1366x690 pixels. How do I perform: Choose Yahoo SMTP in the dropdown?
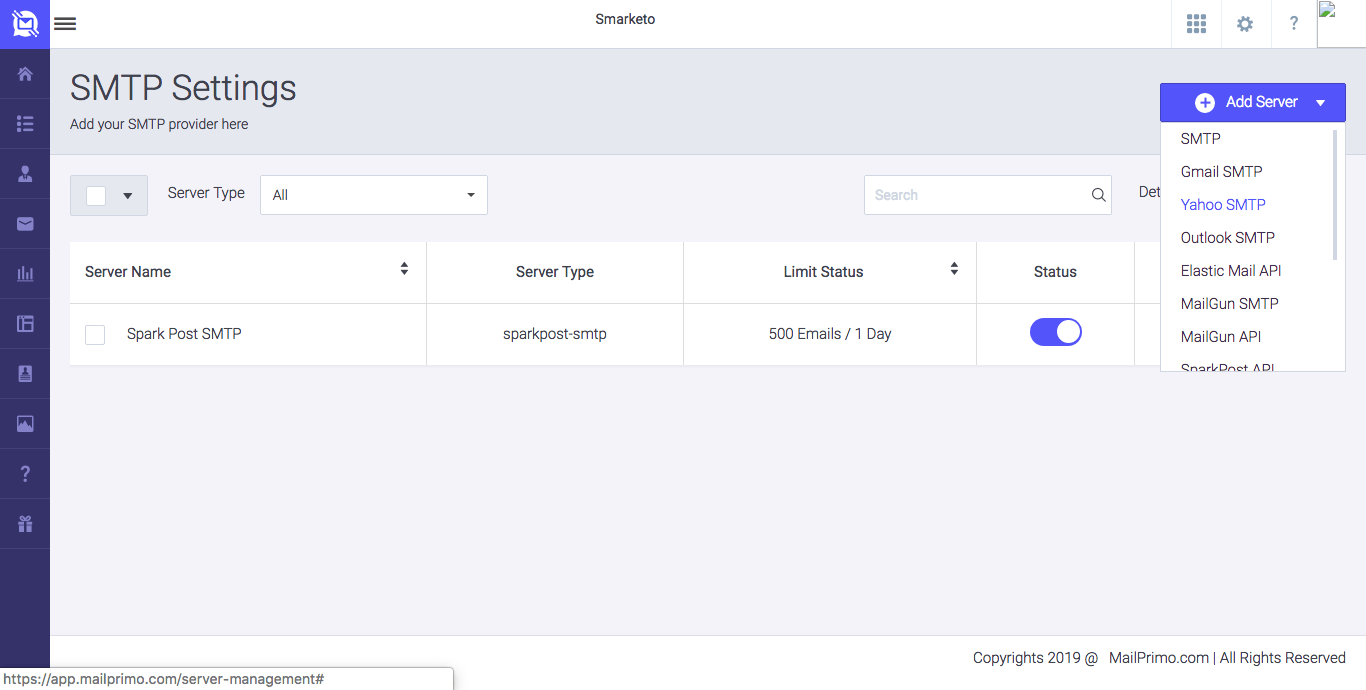coord(1223,204)
